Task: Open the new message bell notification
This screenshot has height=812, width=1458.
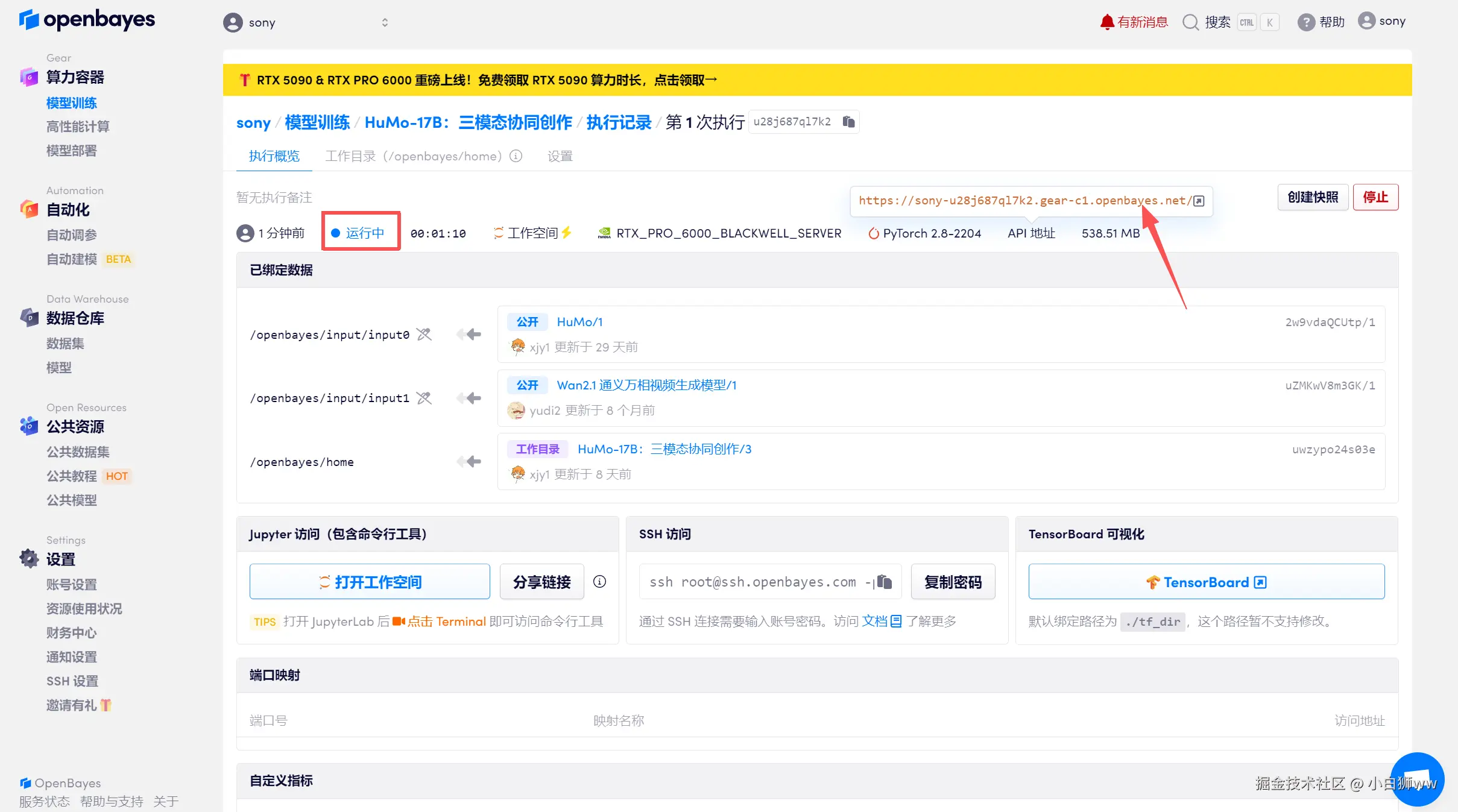Action: point(1133,22)
